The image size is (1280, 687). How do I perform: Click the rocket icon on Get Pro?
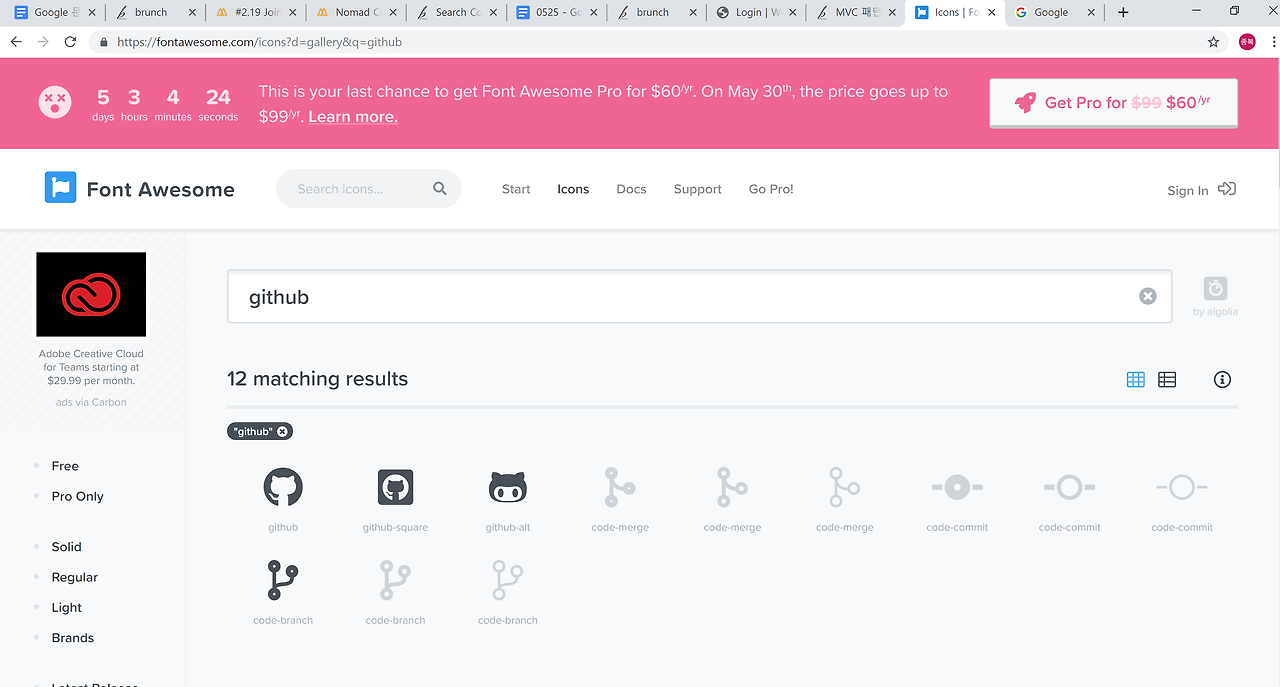point(1025,102)
